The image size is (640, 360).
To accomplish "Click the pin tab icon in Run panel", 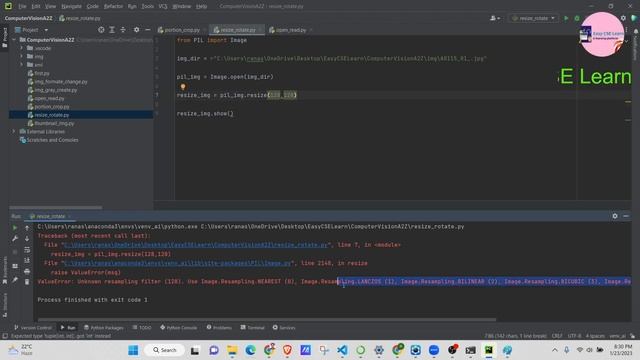I will [x=15, y=280].
